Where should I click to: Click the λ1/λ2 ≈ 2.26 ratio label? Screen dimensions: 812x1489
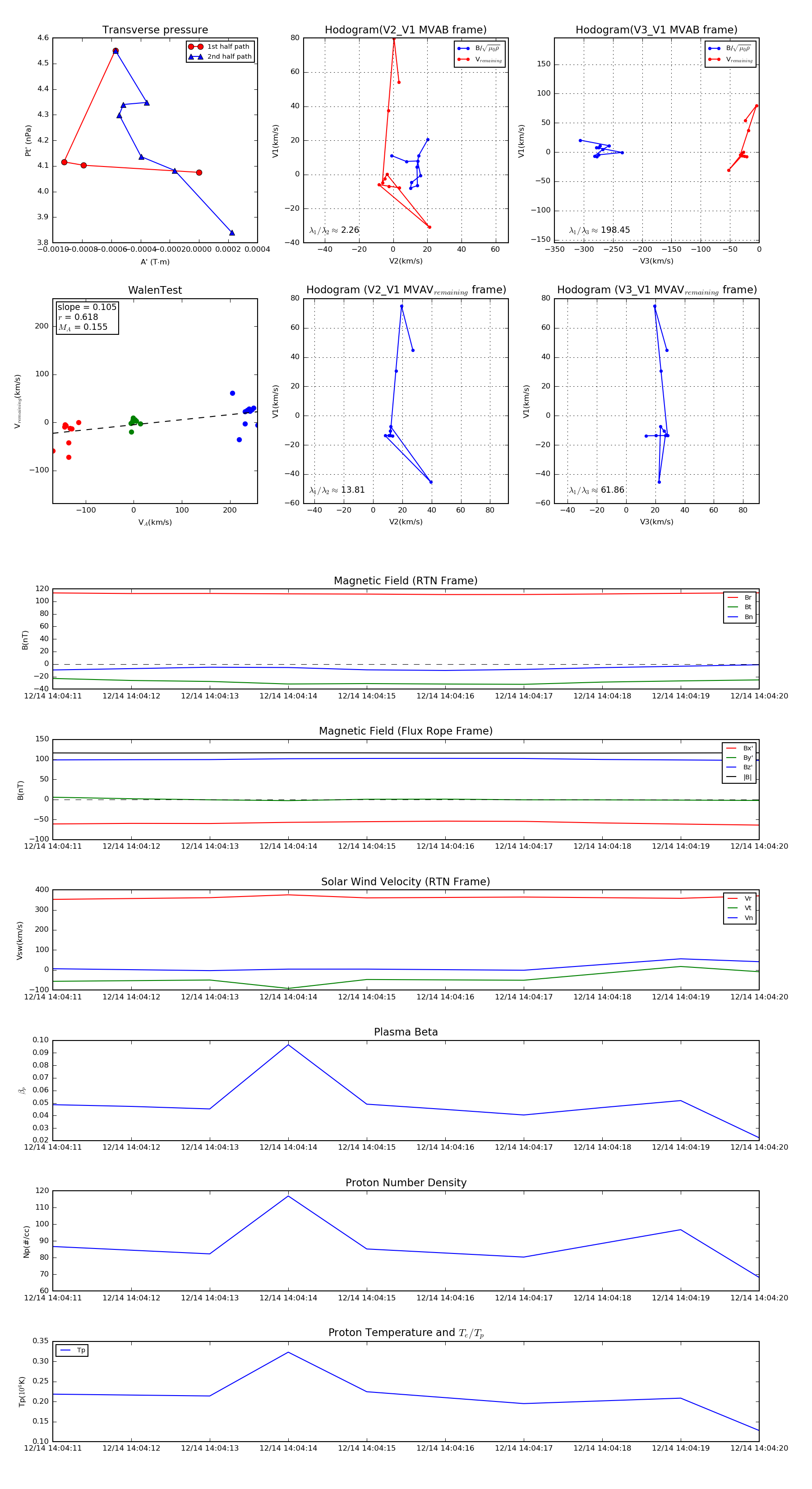pyautogui.click(x=334, y=230)
